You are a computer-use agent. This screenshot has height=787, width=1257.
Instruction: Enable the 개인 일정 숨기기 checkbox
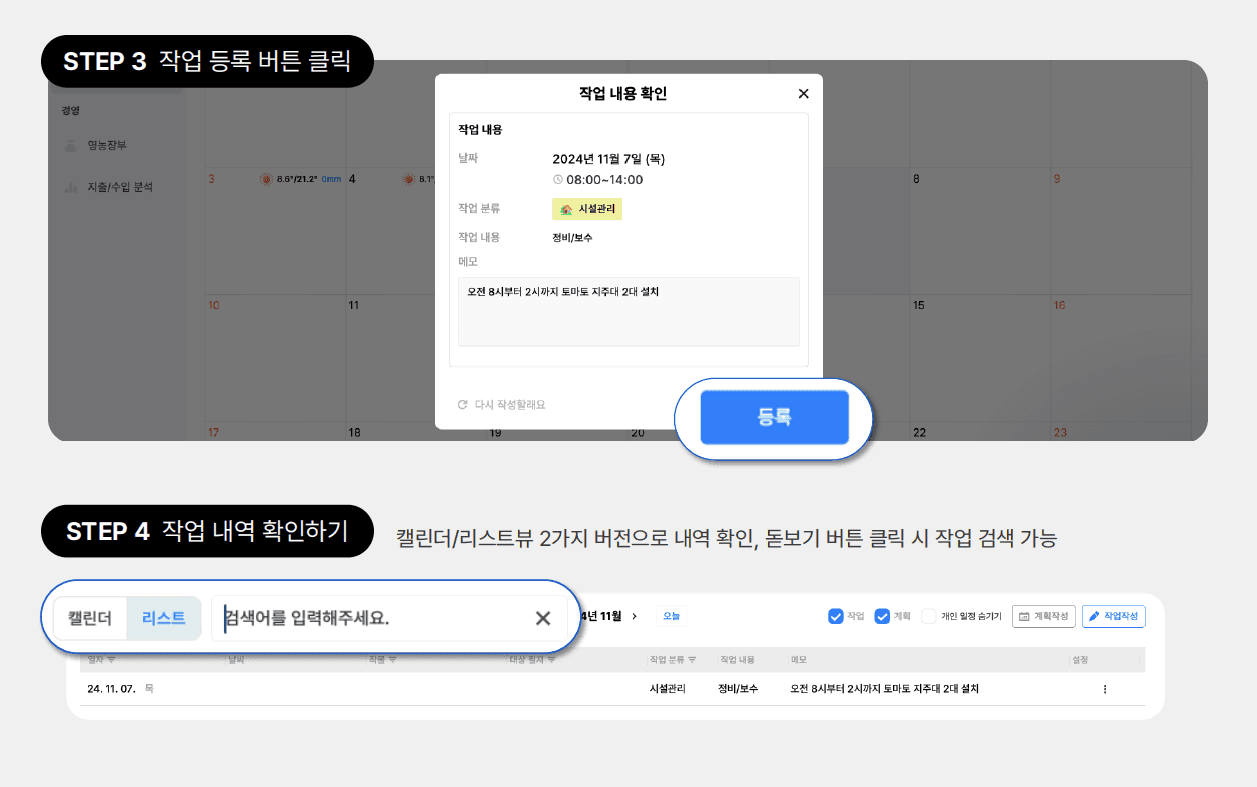pos(928,616)
